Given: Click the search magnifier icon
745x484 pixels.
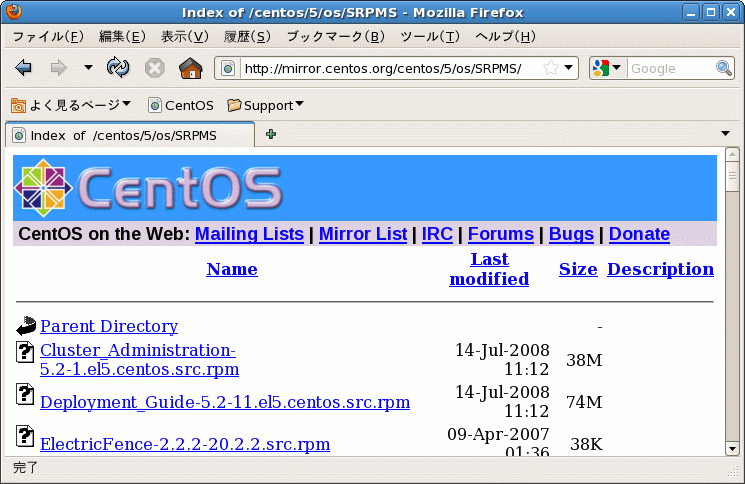Looking at the screenshot, I should pos(724,68).
